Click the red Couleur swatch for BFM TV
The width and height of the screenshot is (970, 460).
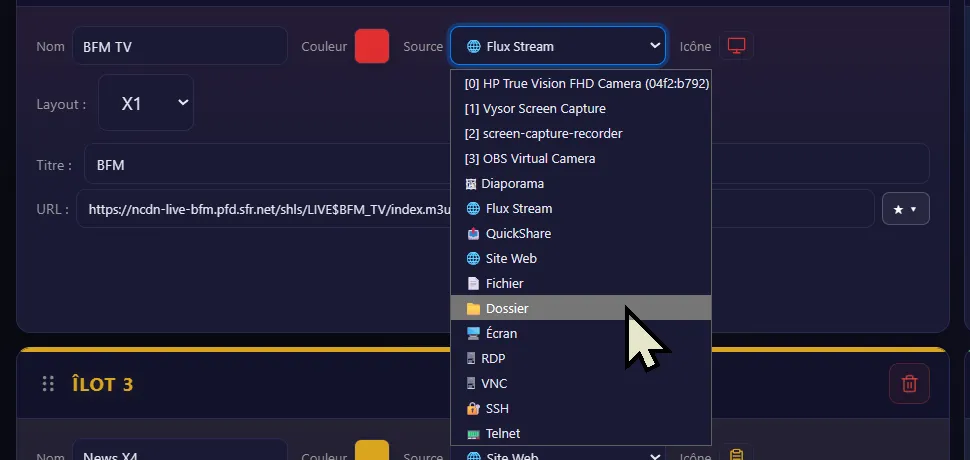[372, 46]
